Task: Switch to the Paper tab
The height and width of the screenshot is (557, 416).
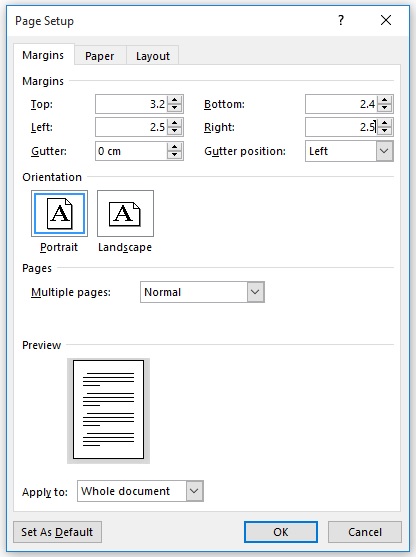Action: 99,56
